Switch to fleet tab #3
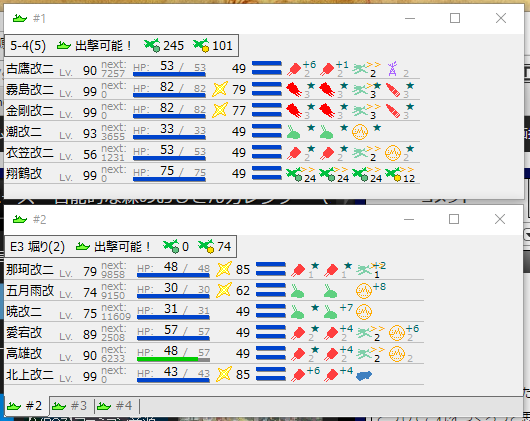This screenshot has width=530, height=421. 71,405
